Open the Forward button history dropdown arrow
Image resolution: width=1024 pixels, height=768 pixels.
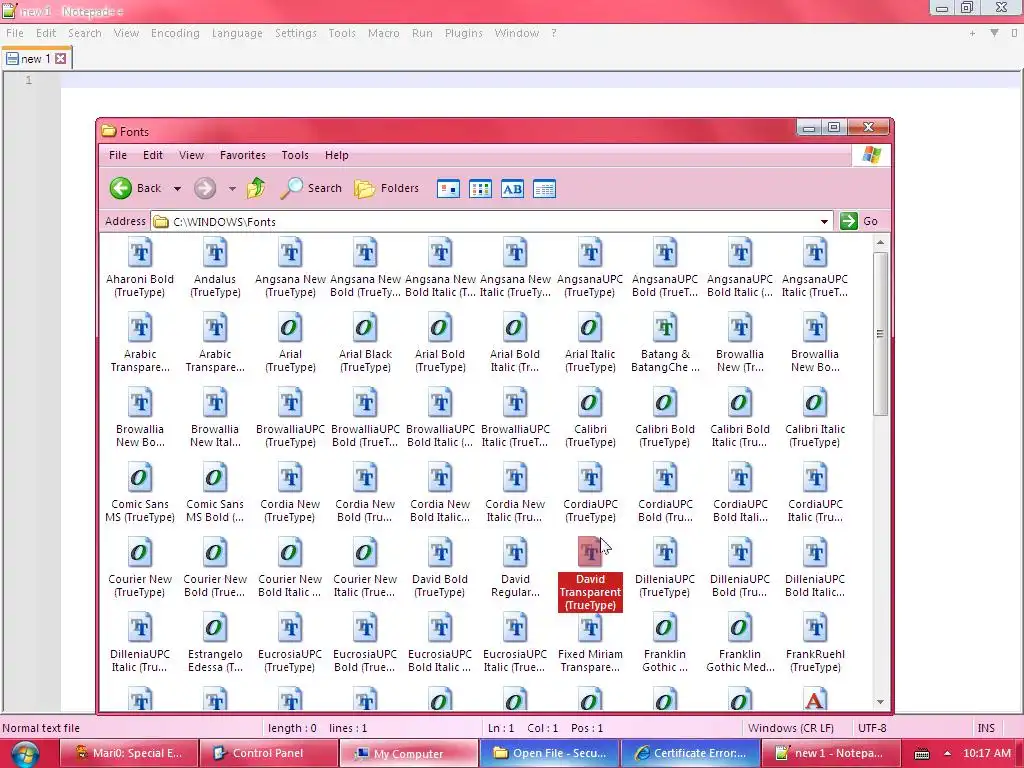[x=232, y=189]
